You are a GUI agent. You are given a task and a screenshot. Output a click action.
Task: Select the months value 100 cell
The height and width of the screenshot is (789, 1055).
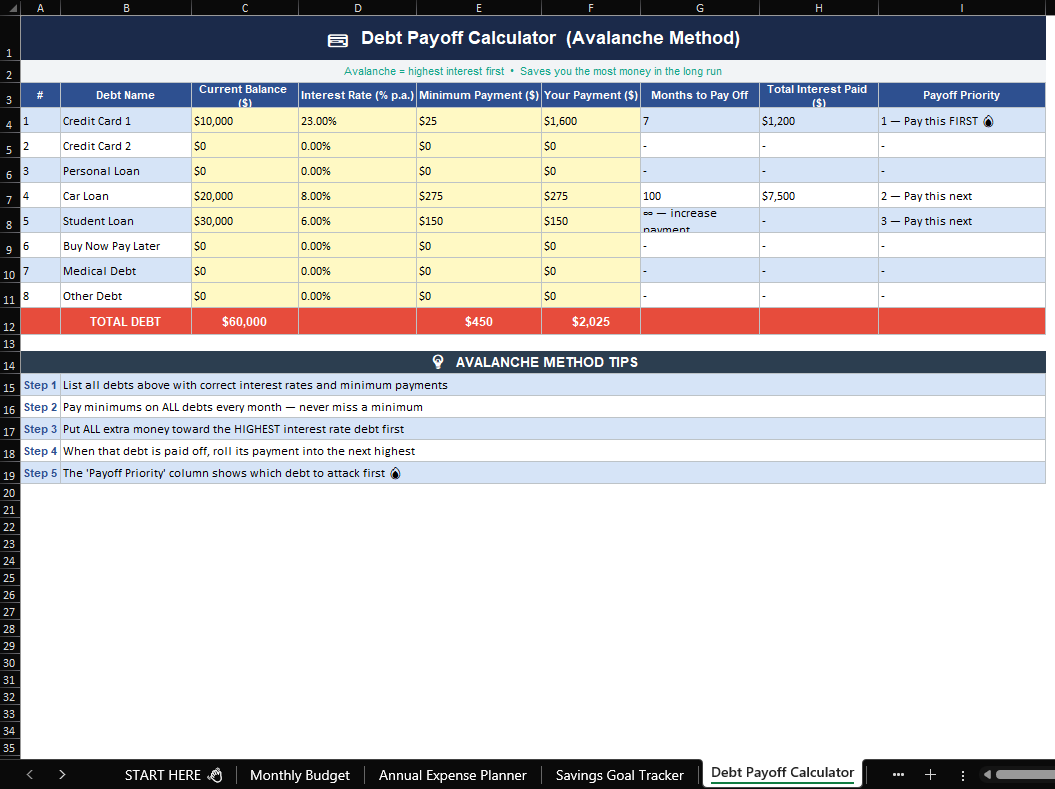tap(700, 196)
